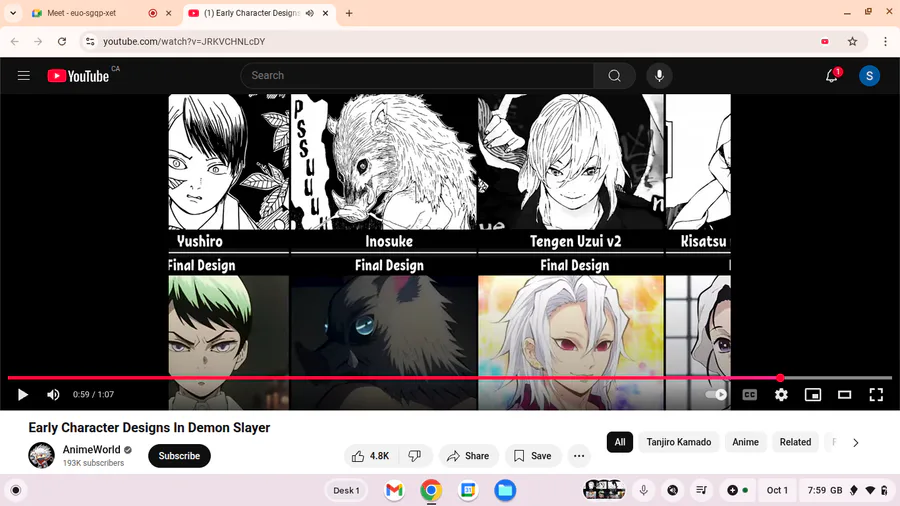Click the search magnifier button
This screenshot has width=900, height=506.
click(614, 76)
